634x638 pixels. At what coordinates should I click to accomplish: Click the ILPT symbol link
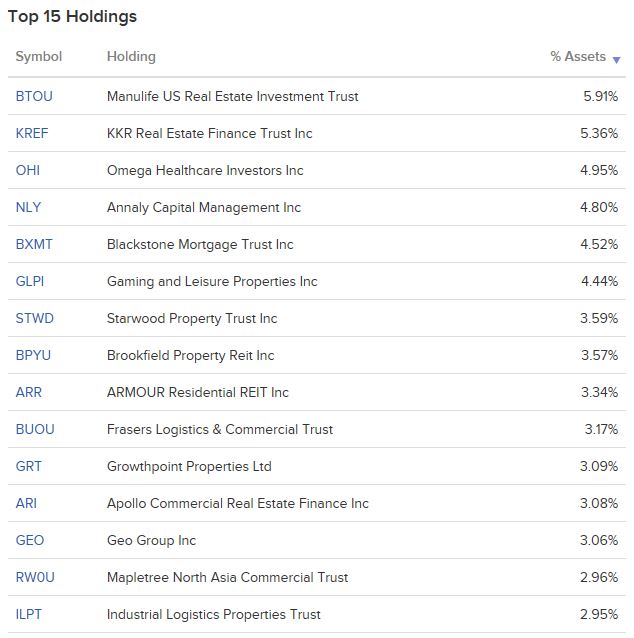pos(28,614)
